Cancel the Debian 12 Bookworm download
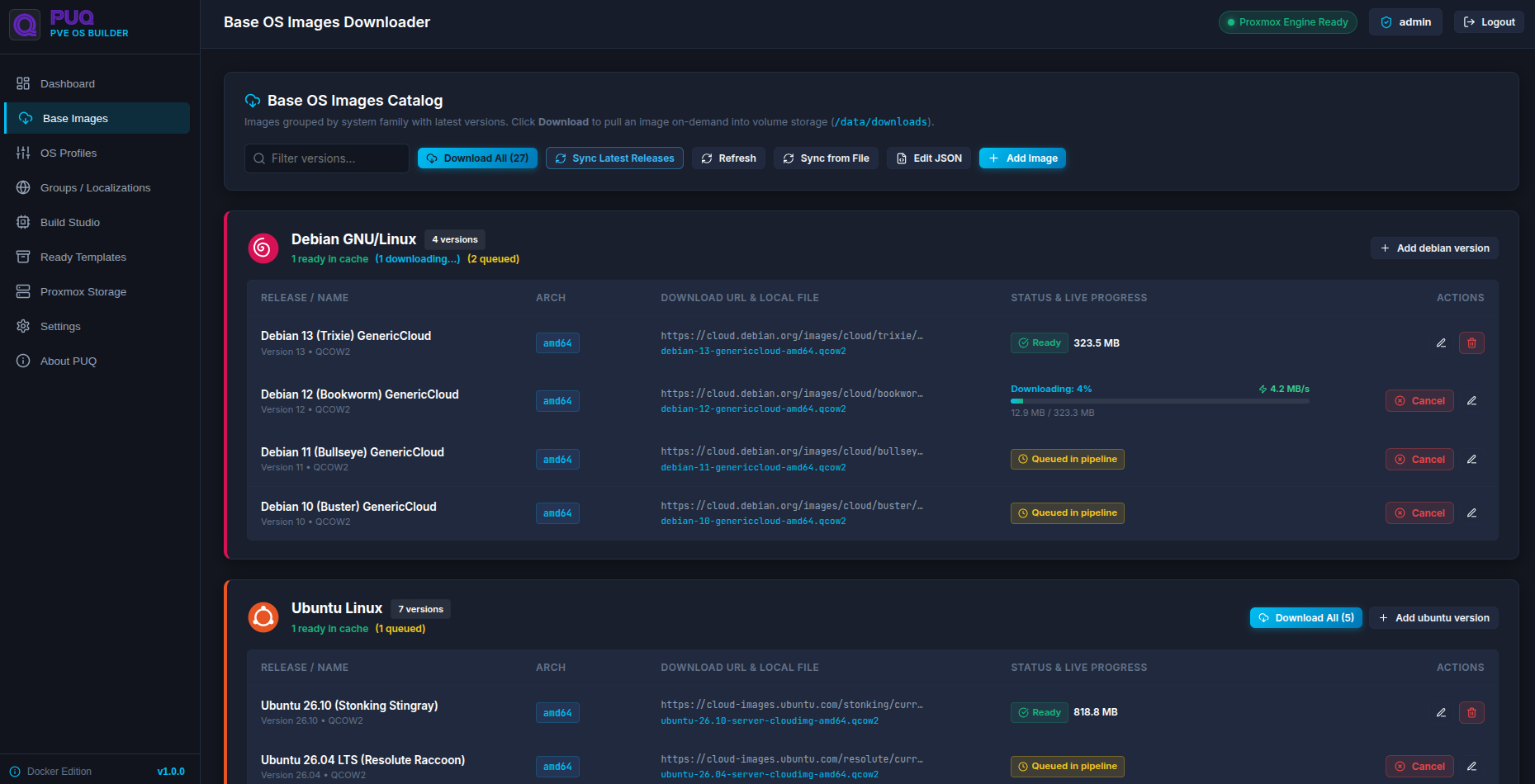 [1419, 401]
